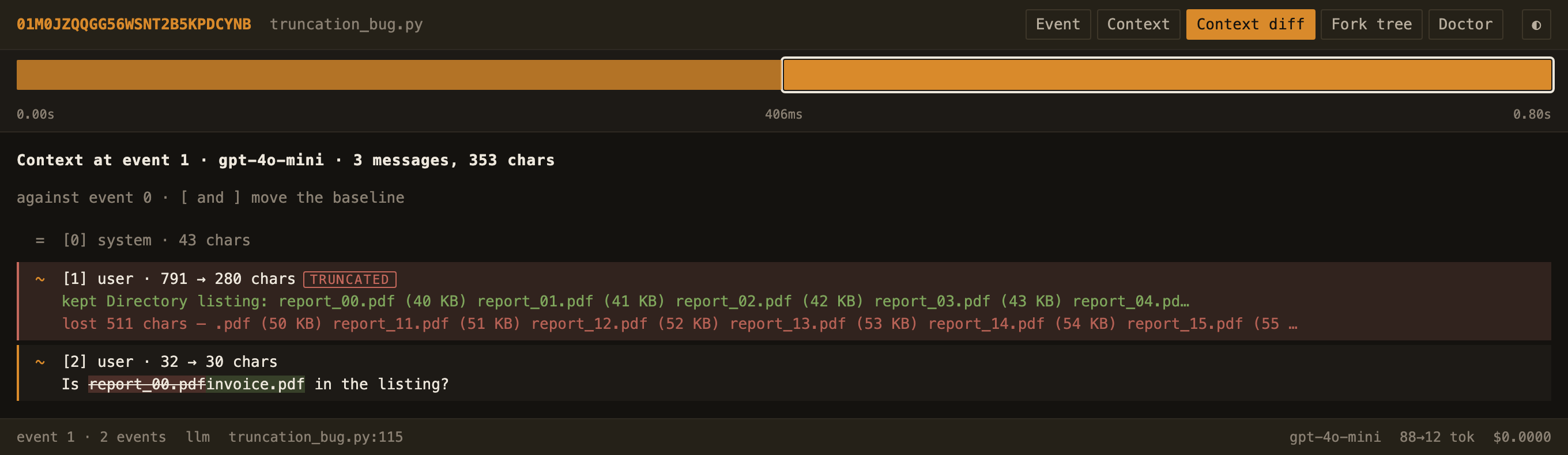
Task: Click the lost 511 chars line
Action: [x=680, y=324]
